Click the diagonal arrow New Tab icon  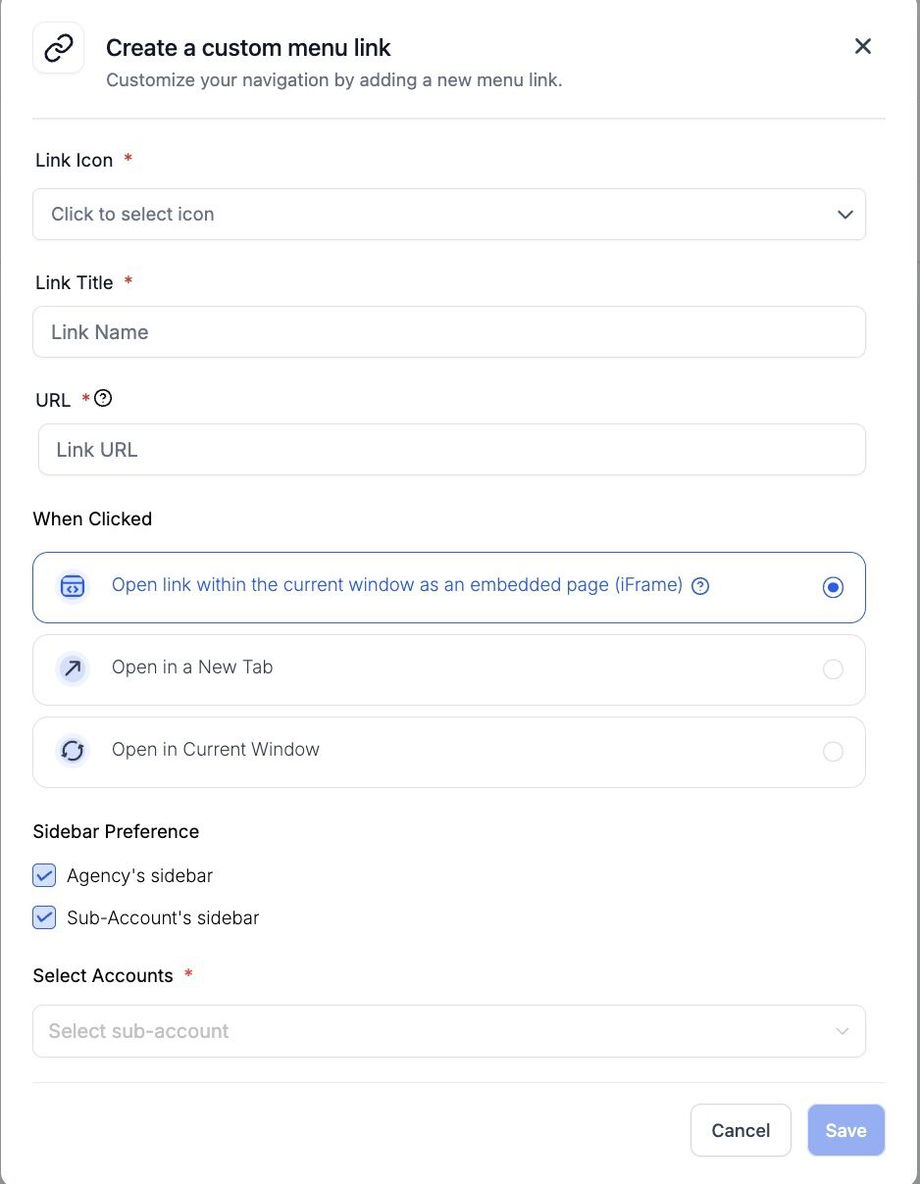click(x=71, y=667)
